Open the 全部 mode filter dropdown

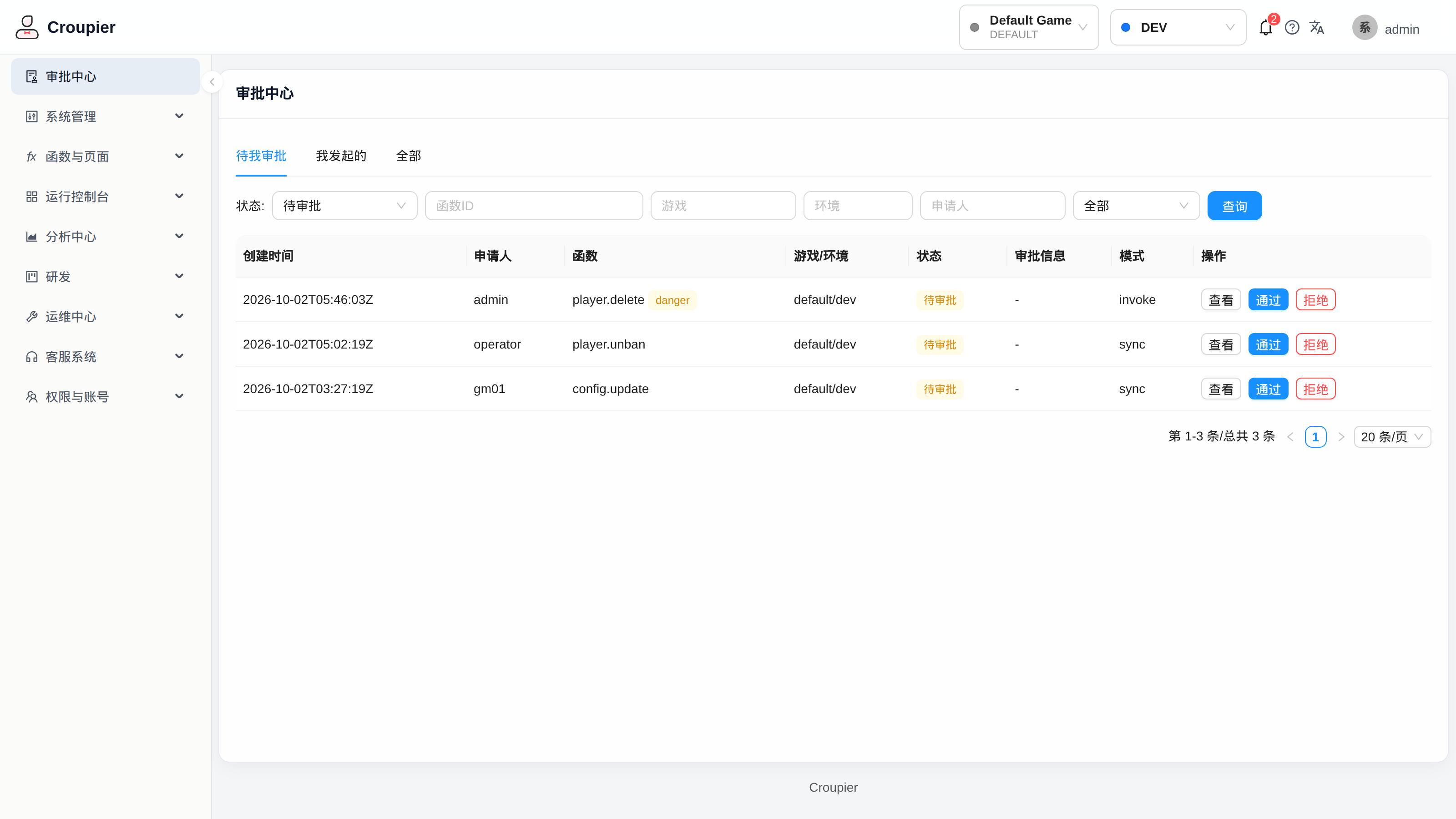click(1136, 206)
